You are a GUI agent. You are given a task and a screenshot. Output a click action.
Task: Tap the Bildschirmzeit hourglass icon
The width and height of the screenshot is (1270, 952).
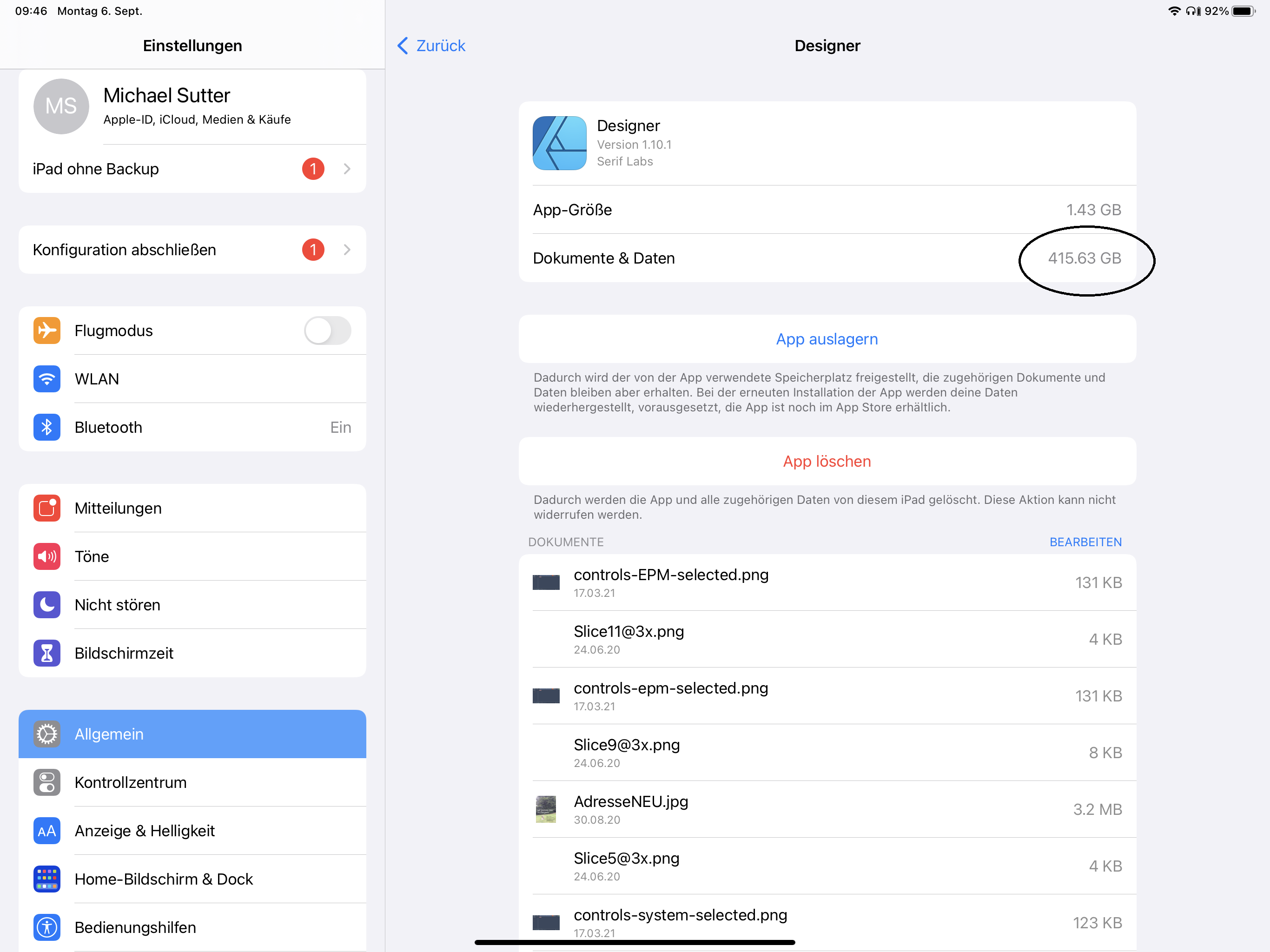click(46, 653)
